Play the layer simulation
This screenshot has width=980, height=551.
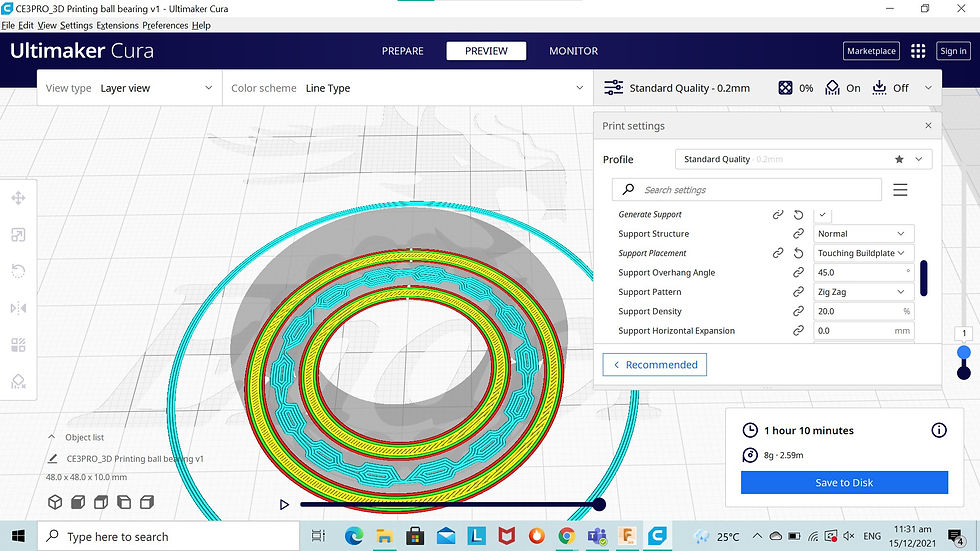[x=284, y=504]
